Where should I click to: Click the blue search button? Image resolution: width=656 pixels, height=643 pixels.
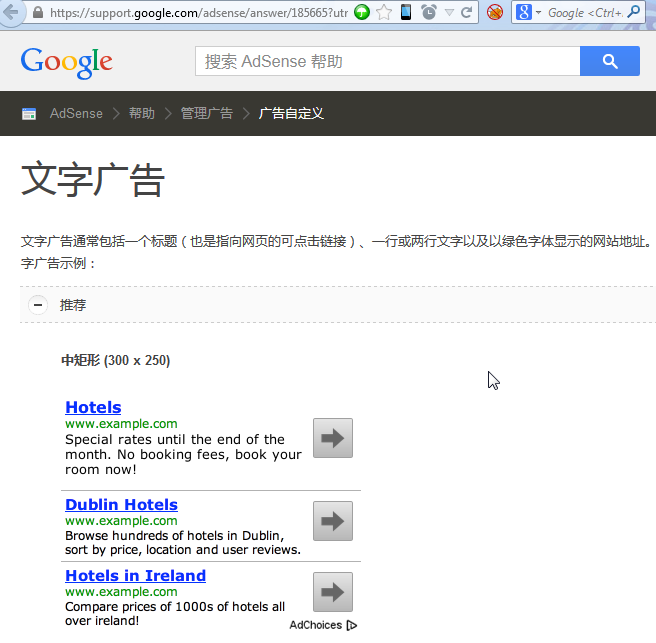coord(610,61)
